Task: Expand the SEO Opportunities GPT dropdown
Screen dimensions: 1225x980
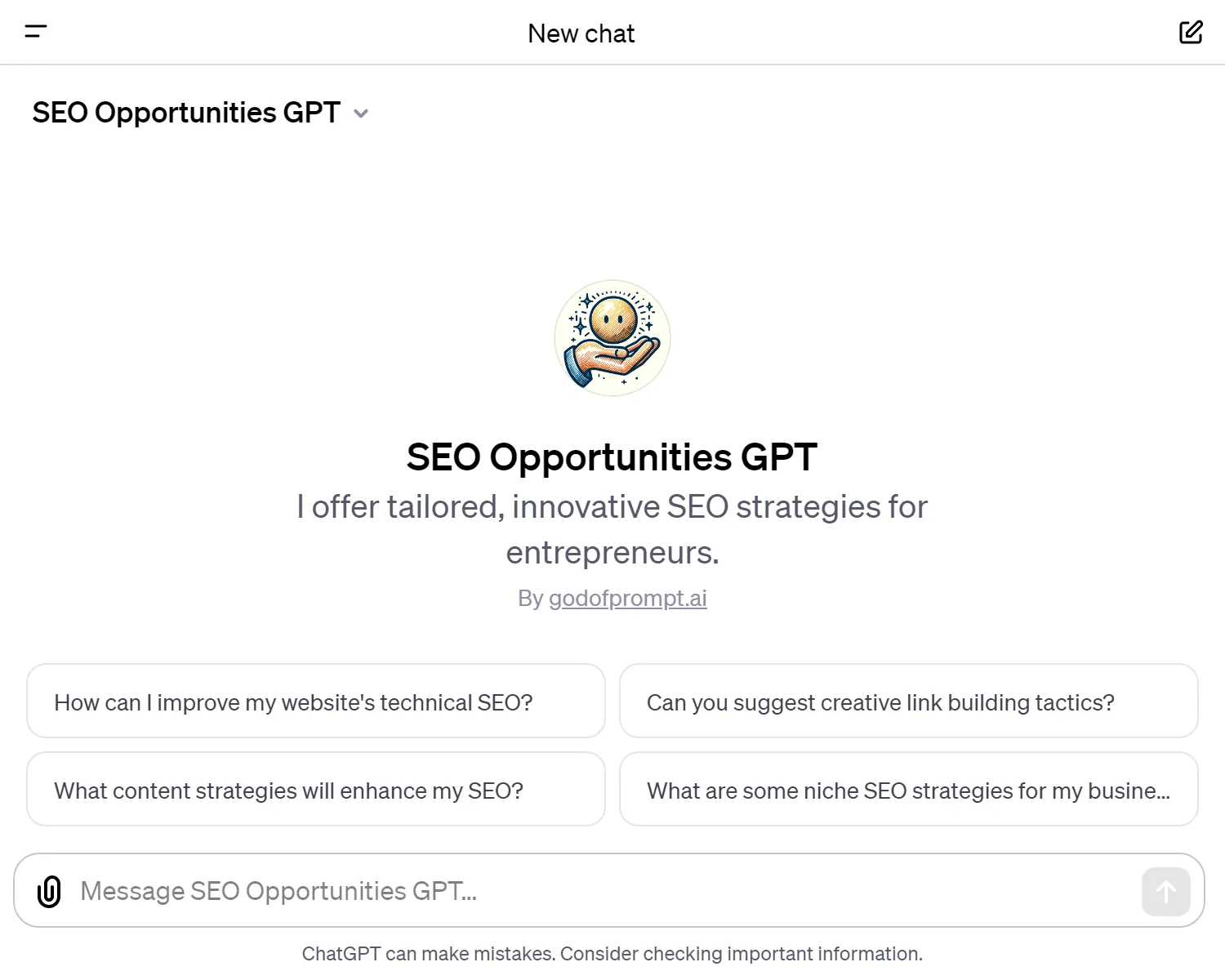Action: pos(362,114)
